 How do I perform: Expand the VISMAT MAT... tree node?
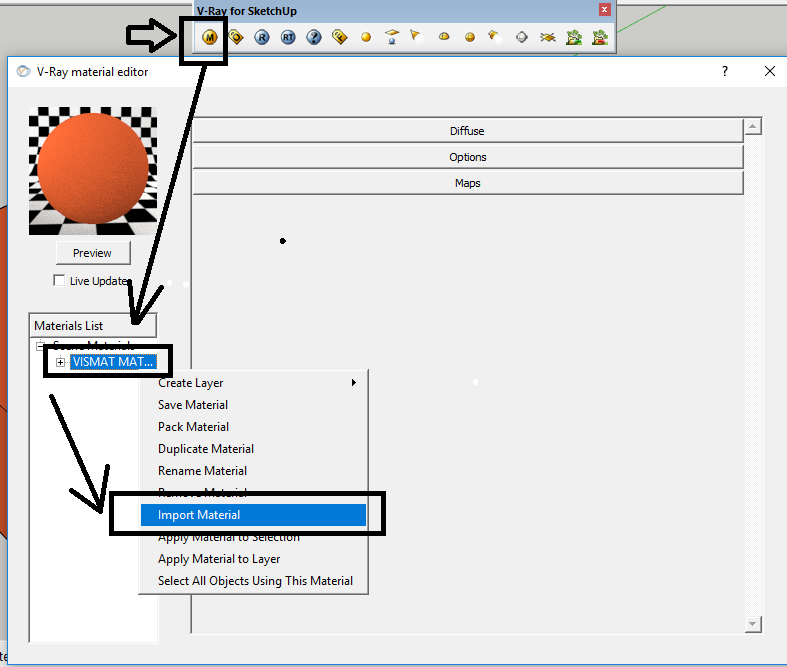60,362
